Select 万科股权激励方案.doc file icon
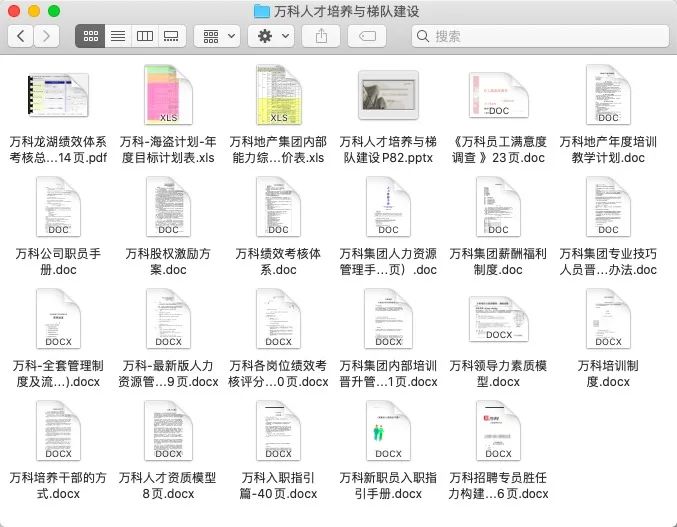This screenshot has width=677, height=527. click(168, 207)
